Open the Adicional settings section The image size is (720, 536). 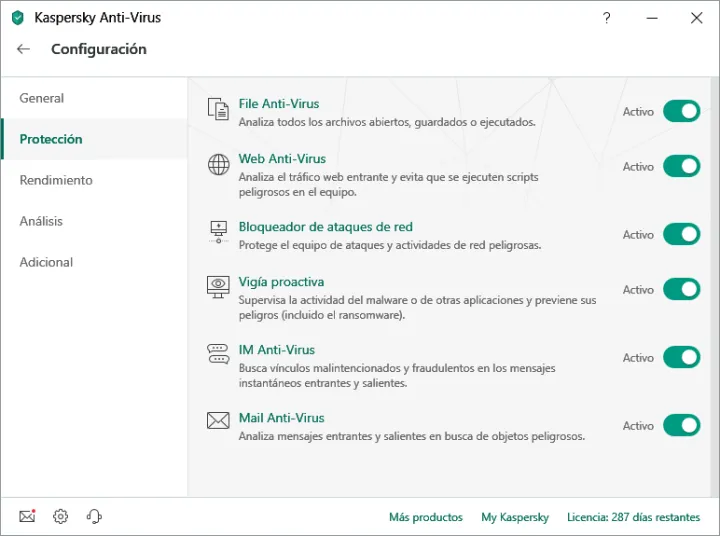point(94,262)
